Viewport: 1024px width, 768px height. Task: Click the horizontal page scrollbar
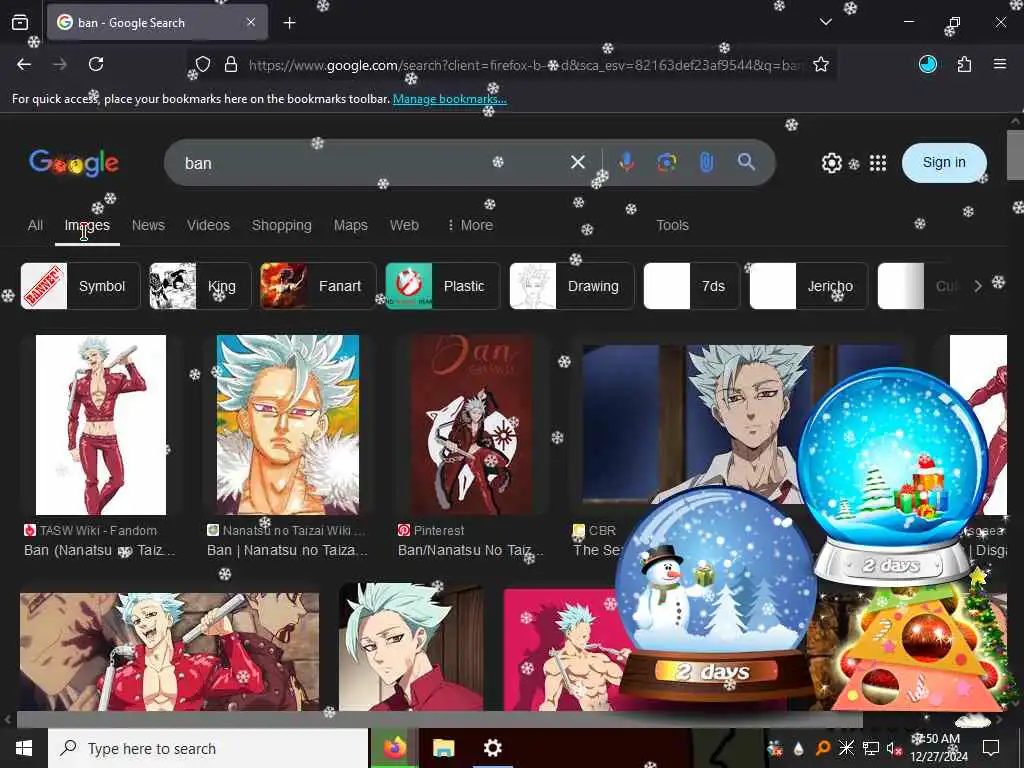pyautogui.click(x=440, y=720)
